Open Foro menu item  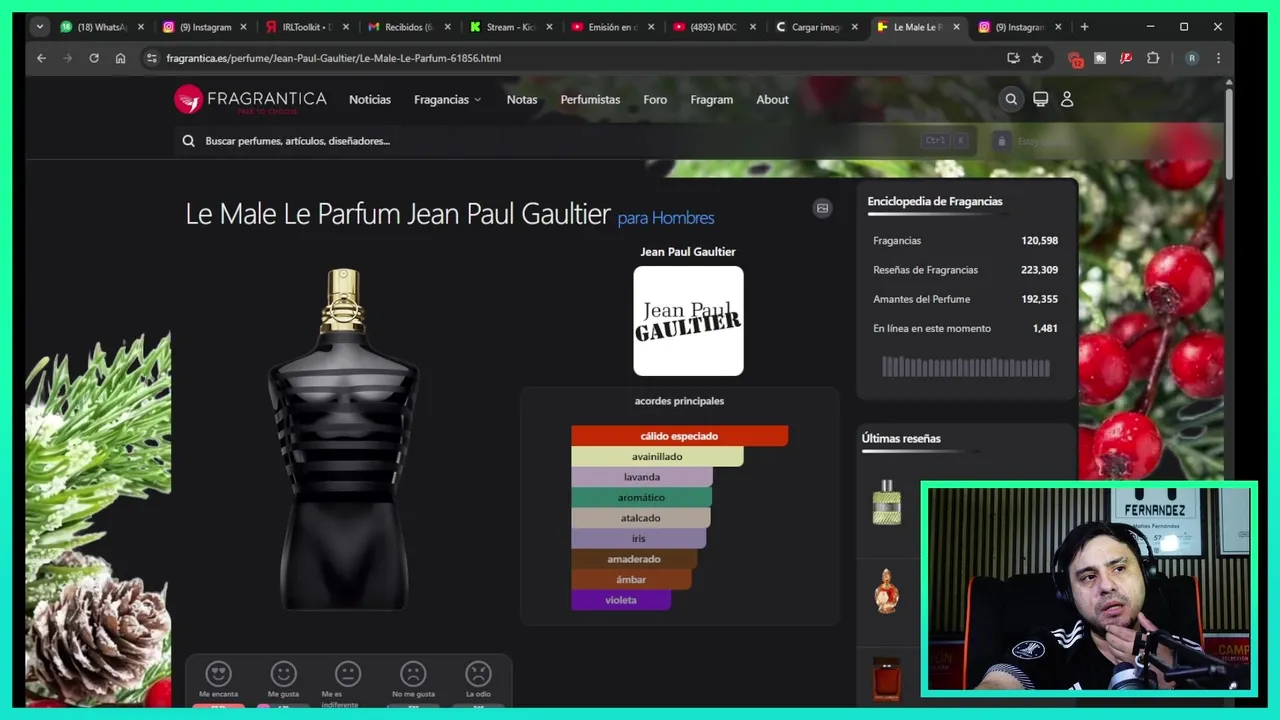[x=655, y=99]
